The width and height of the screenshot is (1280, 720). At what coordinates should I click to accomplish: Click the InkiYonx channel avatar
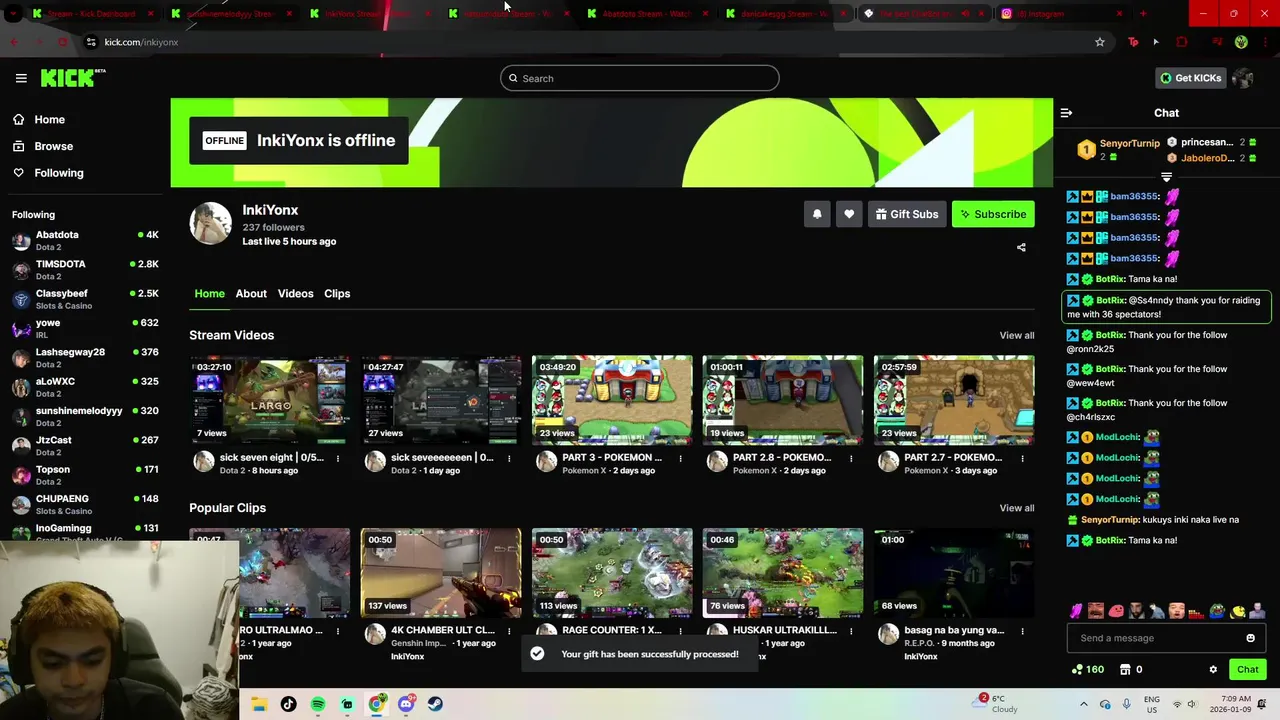211,224
